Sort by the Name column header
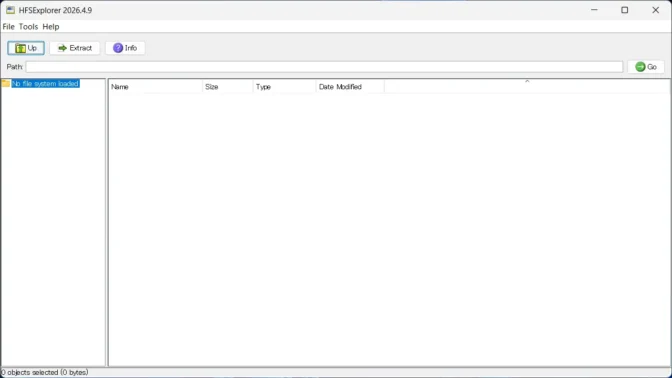672x378 pixels. coord(155,87)
